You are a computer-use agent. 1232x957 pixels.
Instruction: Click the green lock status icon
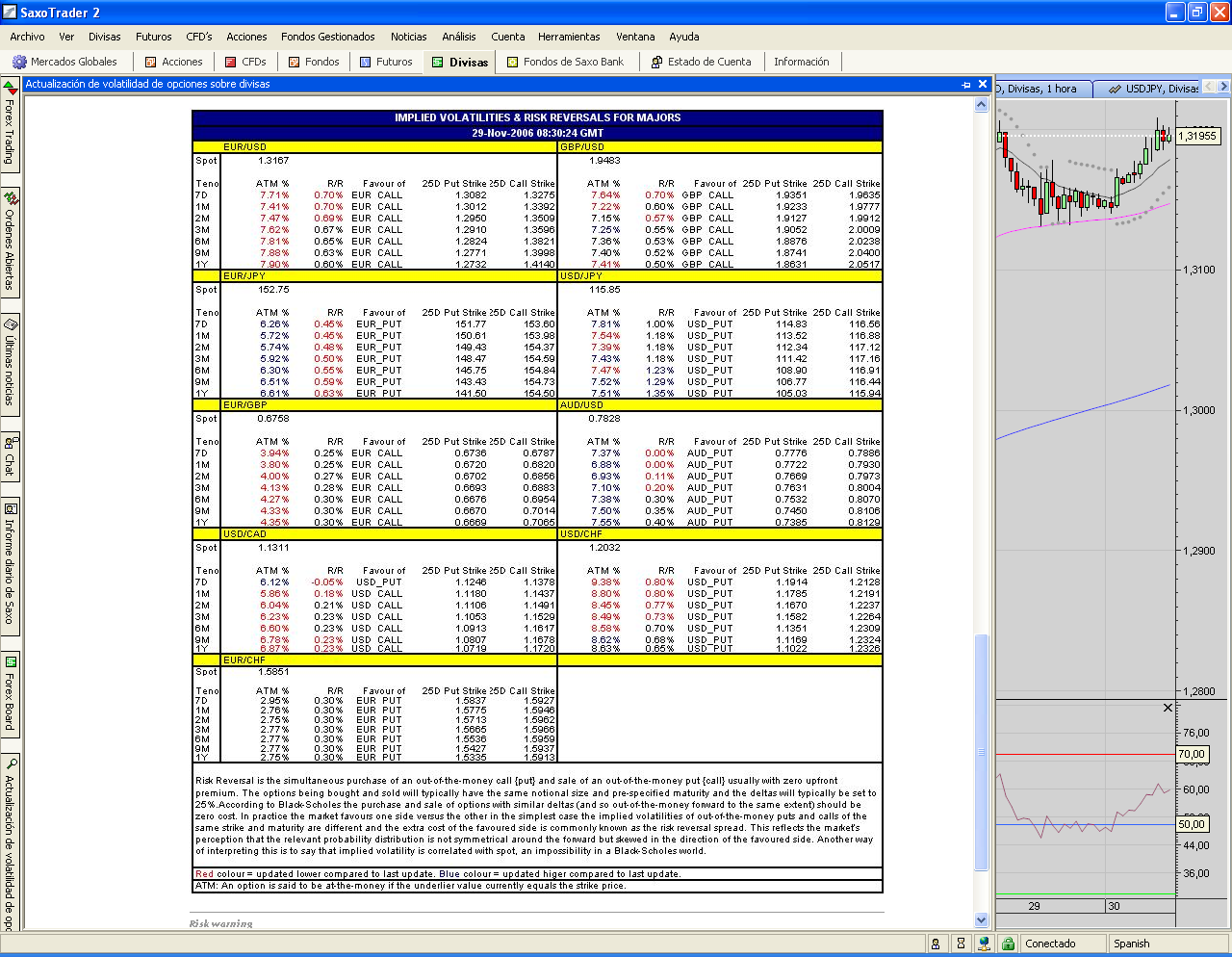pyautogui.click(x=1008, y=944)
